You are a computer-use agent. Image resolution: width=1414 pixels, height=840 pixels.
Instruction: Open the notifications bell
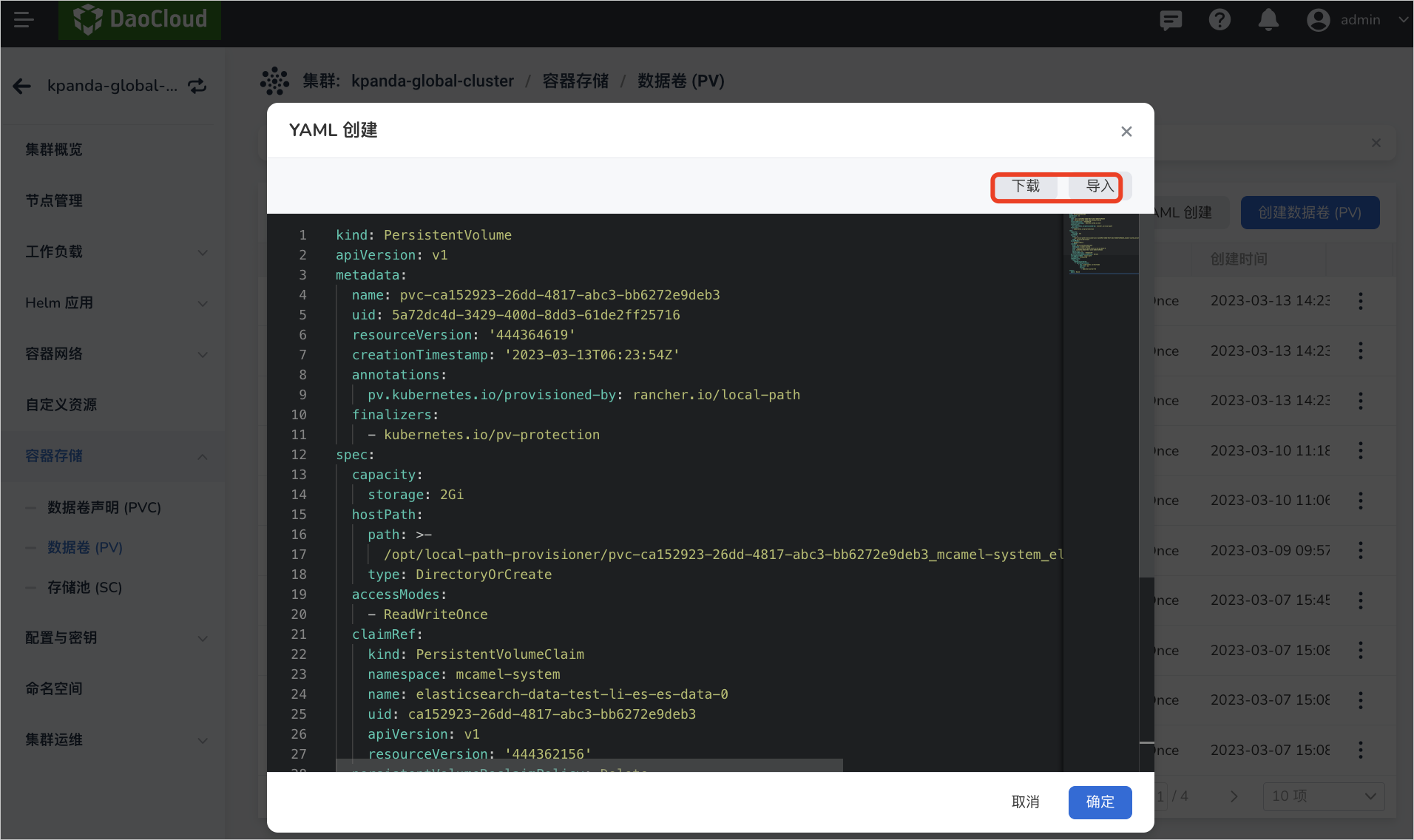click(x=1268, y=20)
